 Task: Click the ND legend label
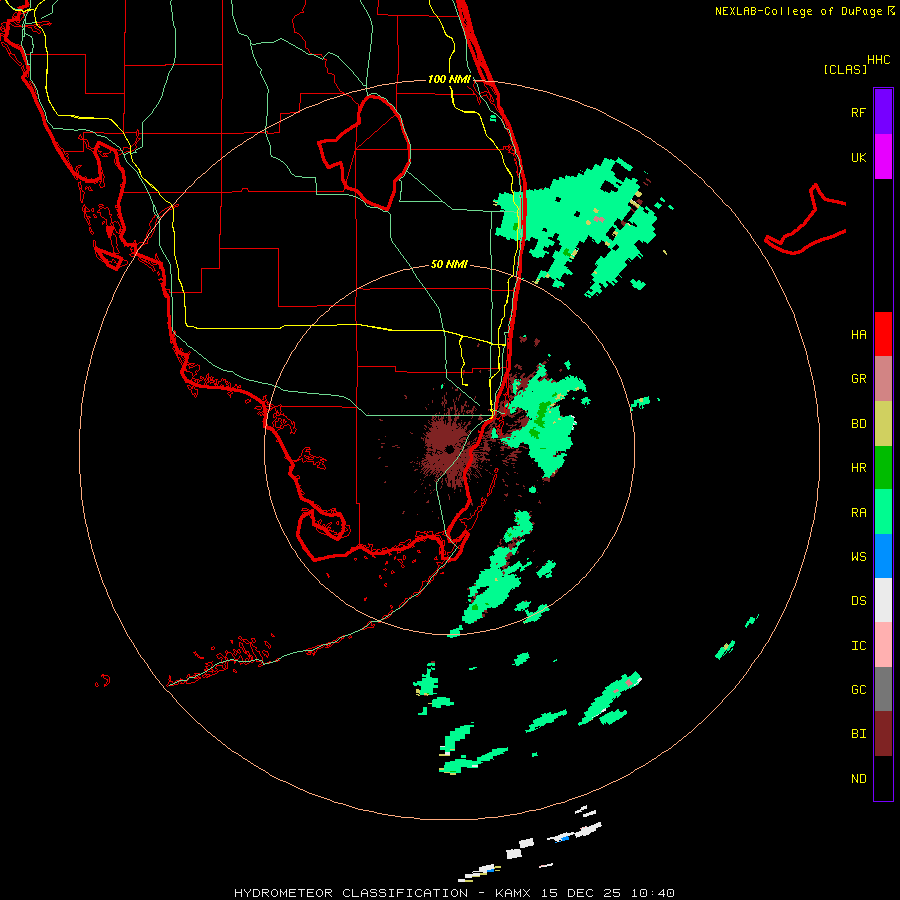tap(858, 779)
